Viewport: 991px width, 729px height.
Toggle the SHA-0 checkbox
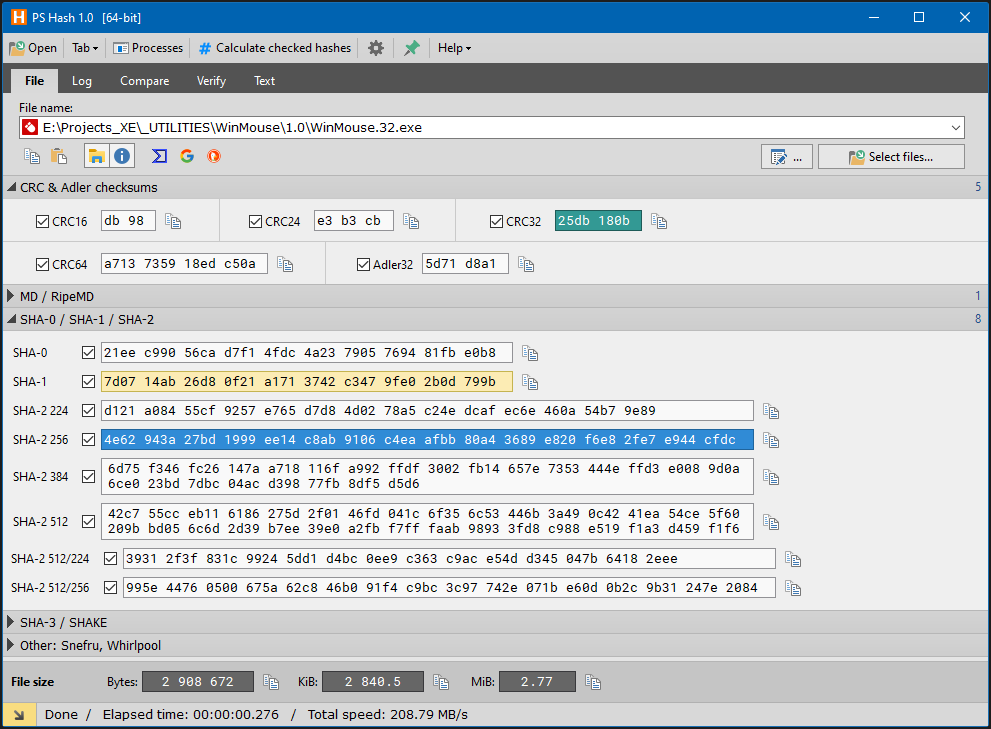point(88,353)
